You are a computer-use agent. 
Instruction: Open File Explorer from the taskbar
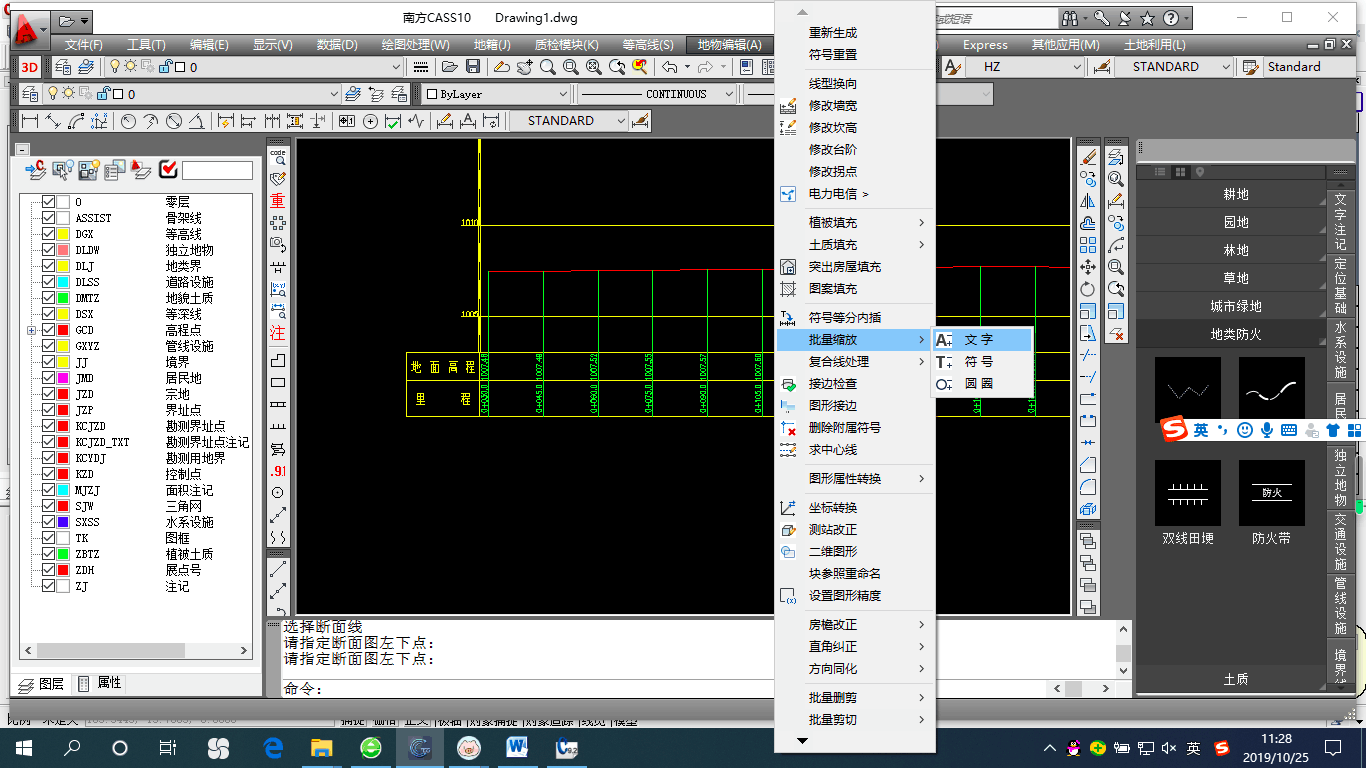coord(322,747)
